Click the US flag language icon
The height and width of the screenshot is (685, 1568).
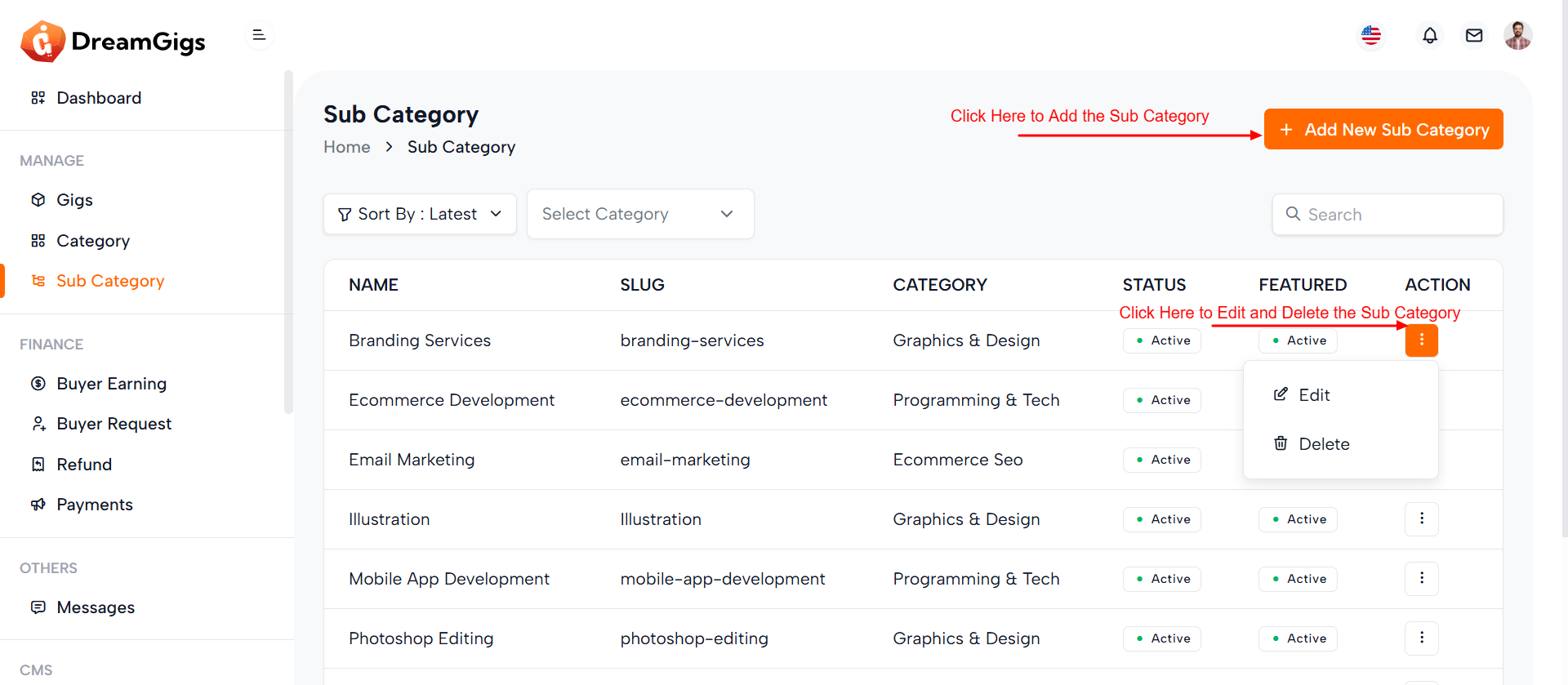coord(1371,36)
